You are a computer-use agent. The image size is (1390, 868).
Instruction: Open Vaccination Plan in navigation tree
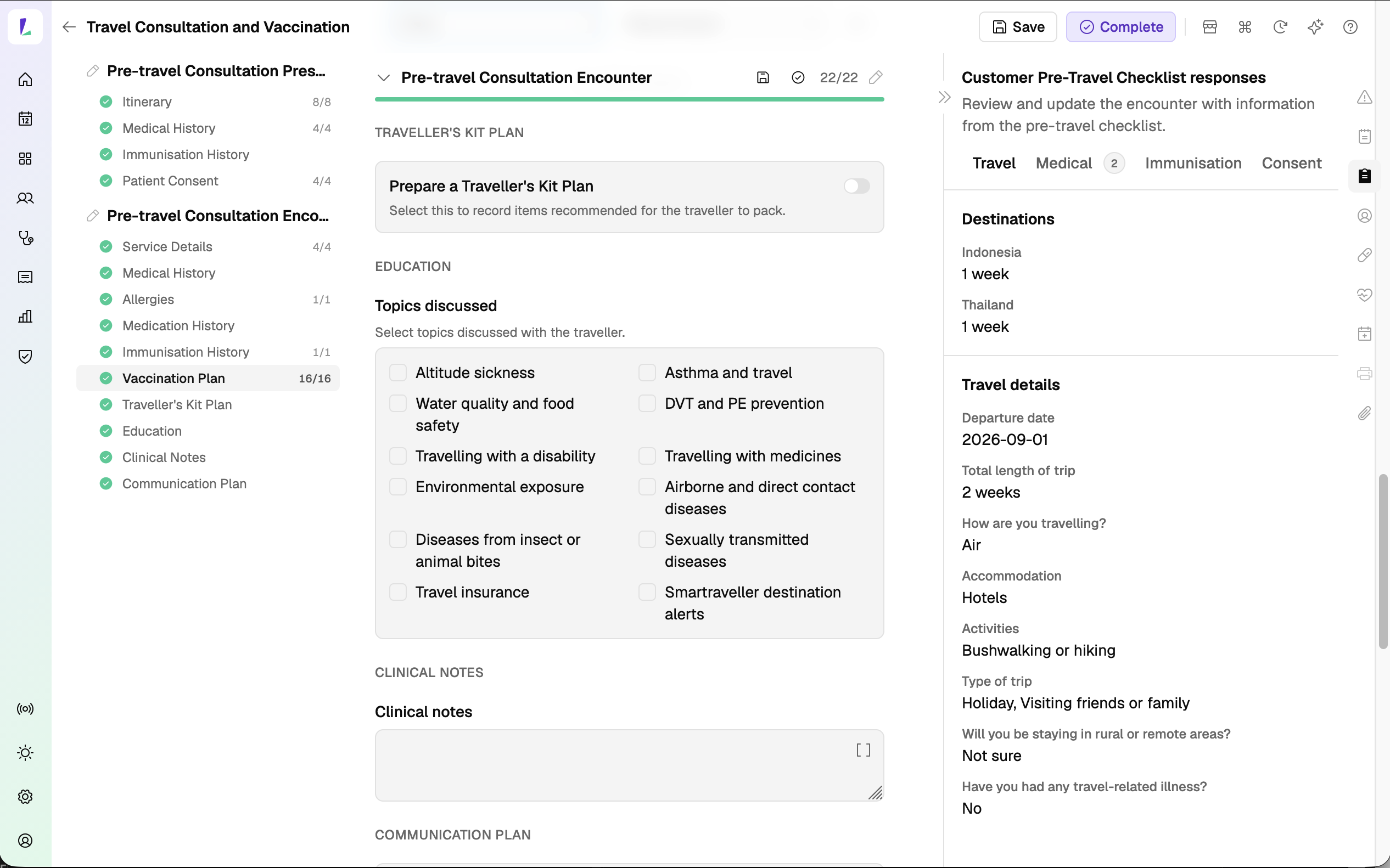(208, 379)
